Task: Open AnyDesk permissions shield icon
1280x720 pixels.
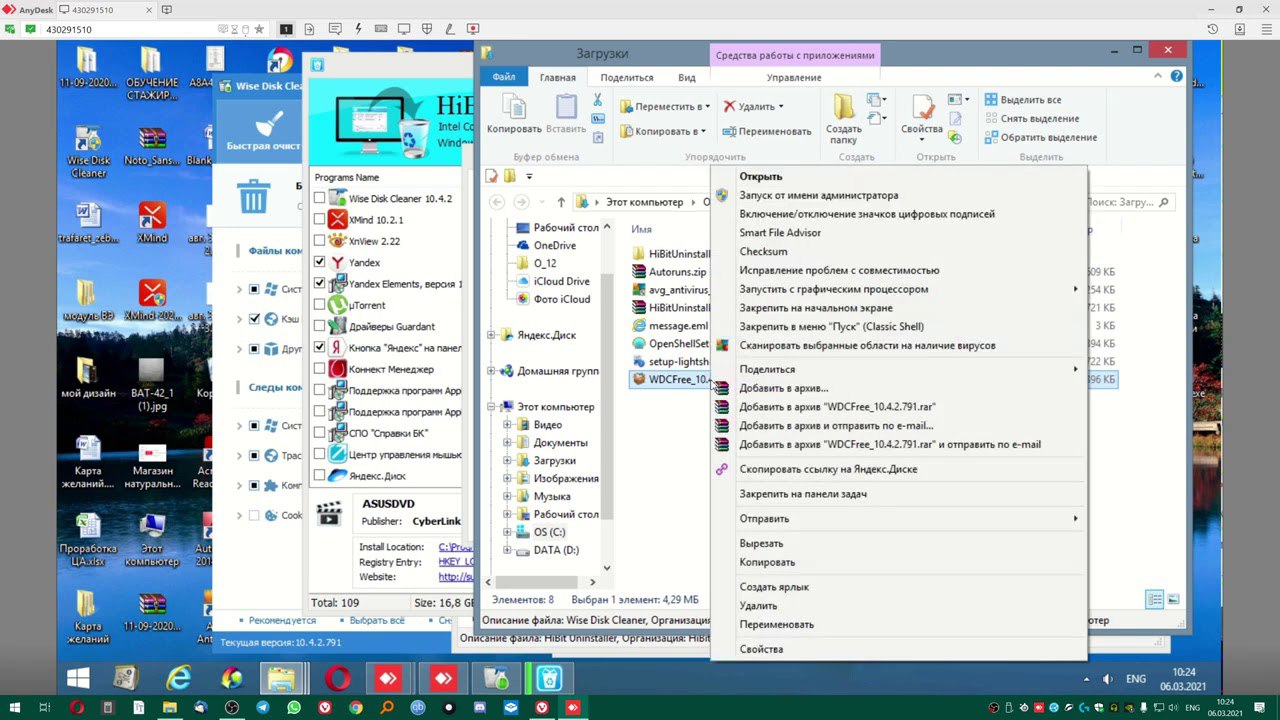Action: pyautogui.click(x=428, y=29)
